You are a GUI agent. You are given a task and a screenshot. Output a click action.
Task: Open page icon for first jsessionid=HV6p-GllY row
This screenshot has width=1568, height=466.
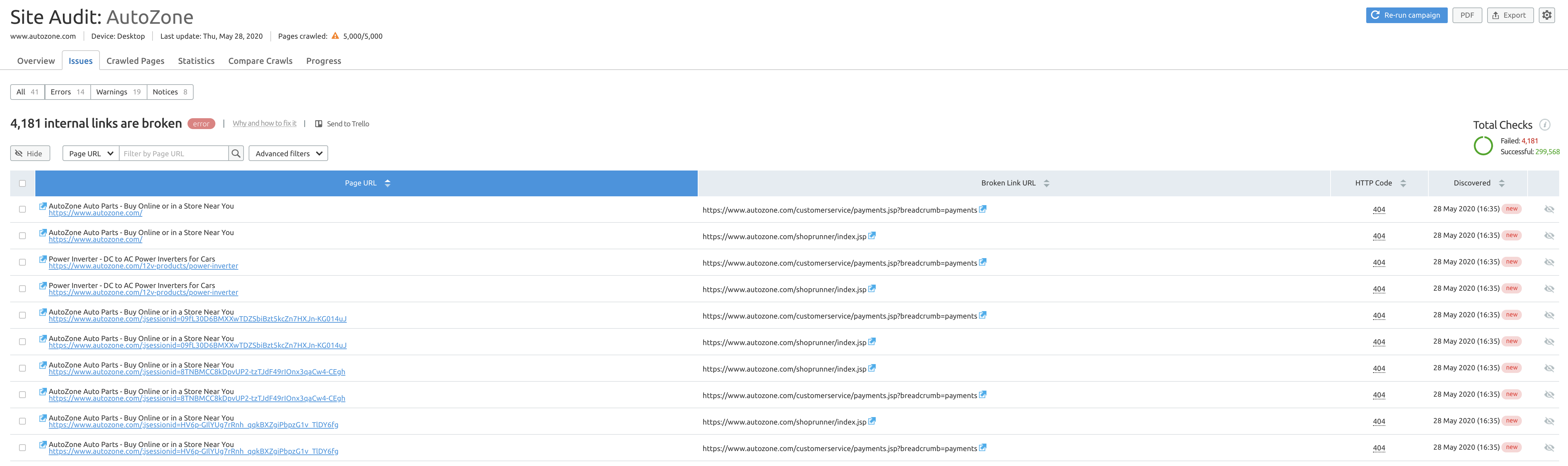(43, 418)
